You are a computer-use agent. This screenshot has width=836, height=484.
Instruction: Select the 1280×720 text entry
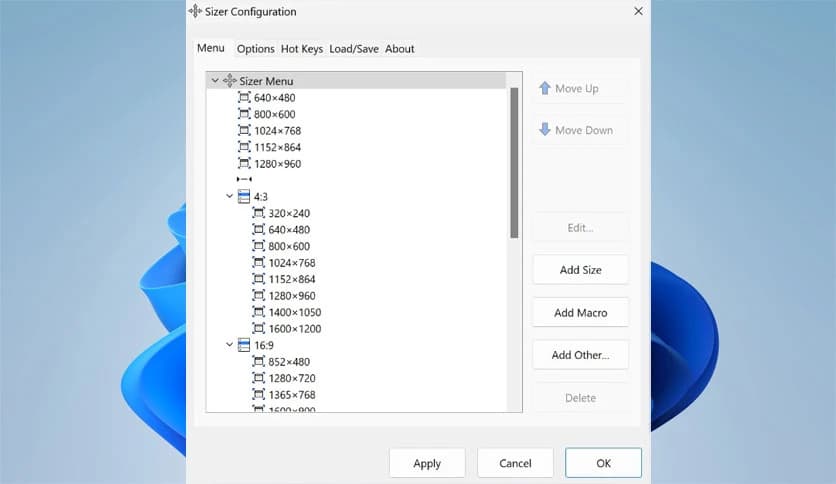[292, 378]
